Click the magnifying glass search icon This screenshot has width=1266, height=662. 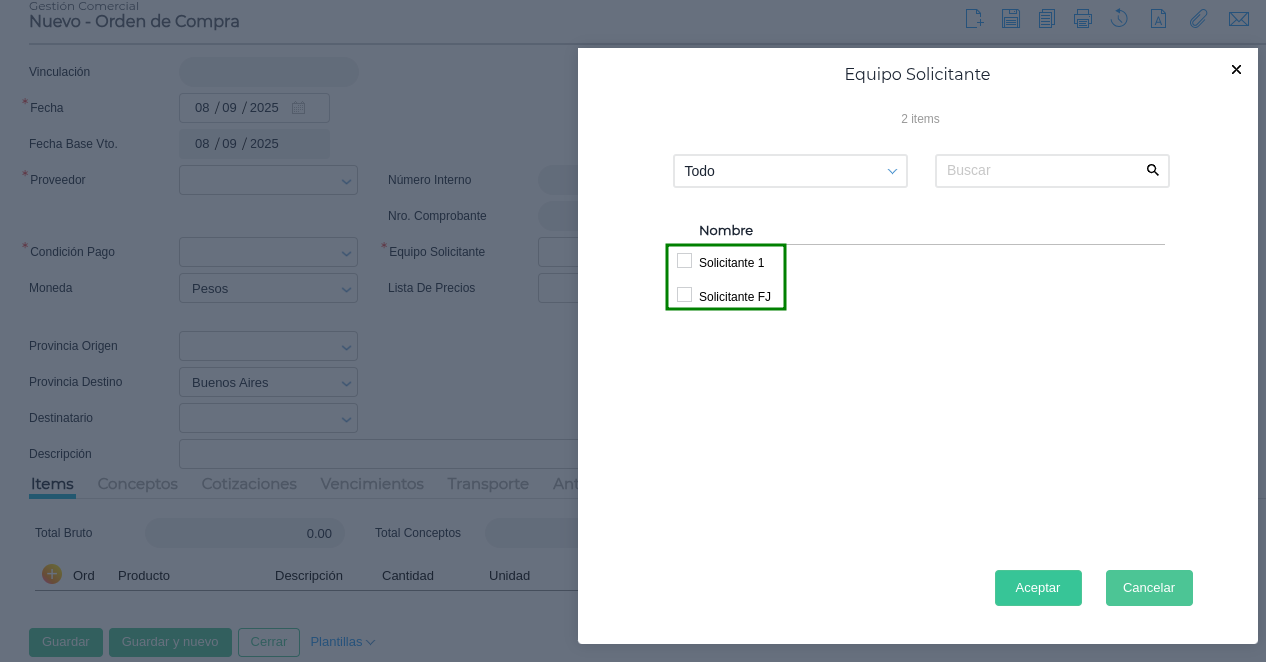[x=1153, y=171]
